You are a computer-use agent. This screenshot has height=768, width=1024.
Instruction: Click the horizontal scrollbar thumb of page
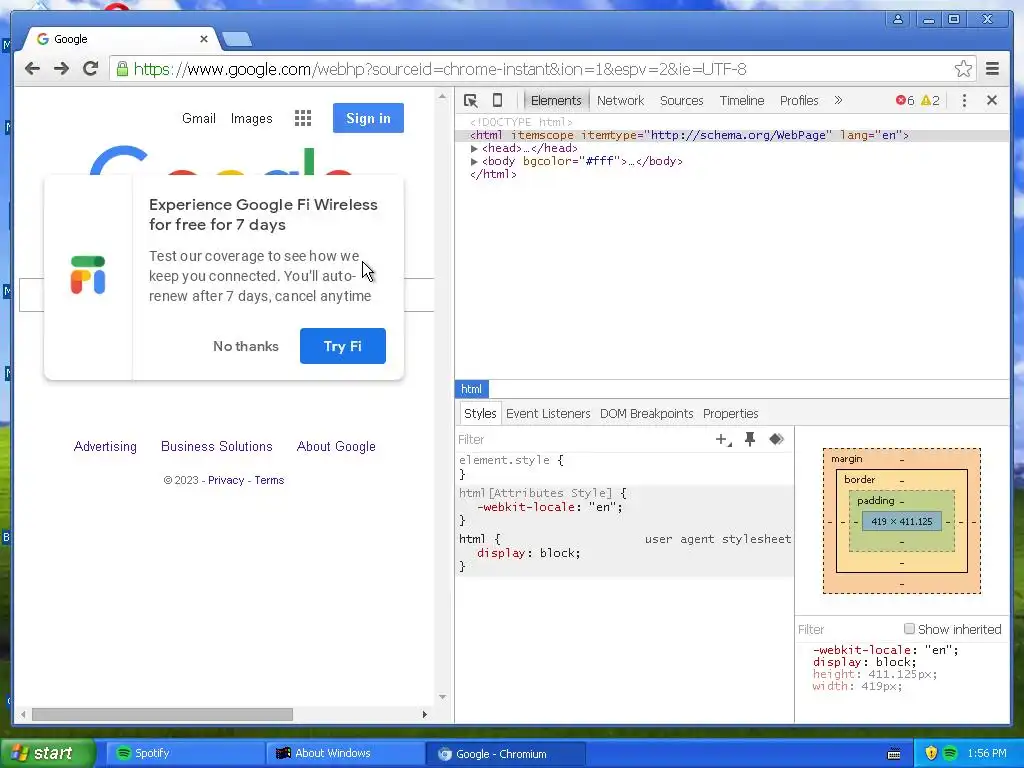pos(162,714)
